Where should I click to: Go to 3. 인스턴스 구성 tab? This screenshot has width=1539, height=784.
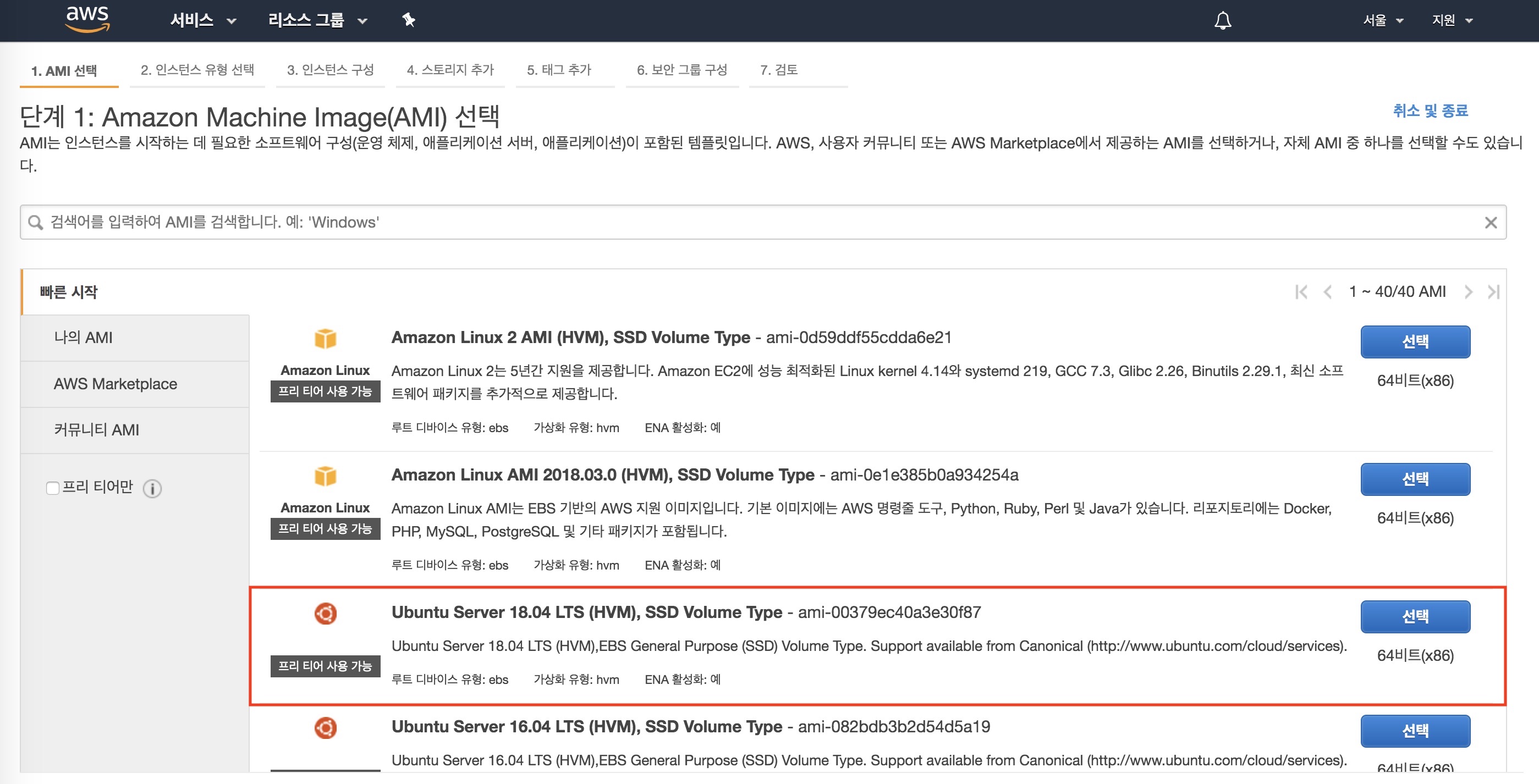pyautogui.click(x=331, y=70)
